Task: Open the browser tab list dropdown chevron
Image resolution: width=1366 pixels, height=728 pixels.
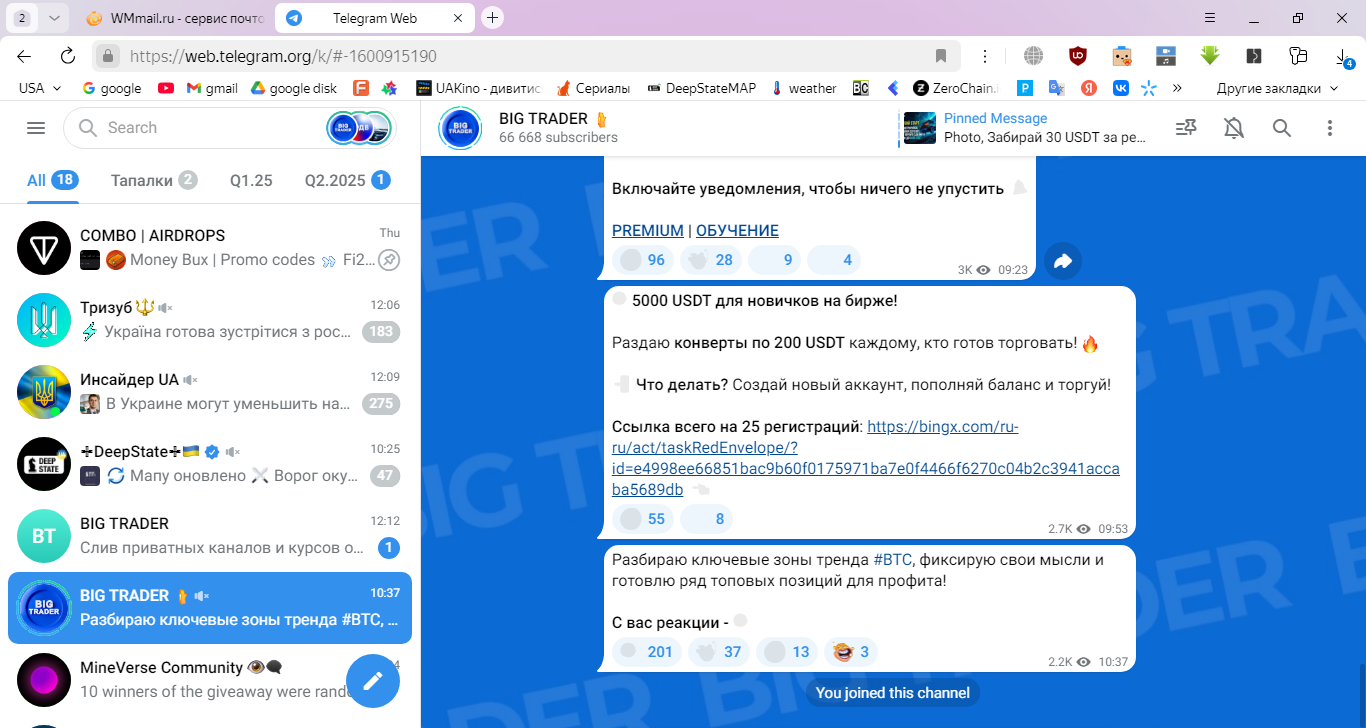Action: pos(53,18)
